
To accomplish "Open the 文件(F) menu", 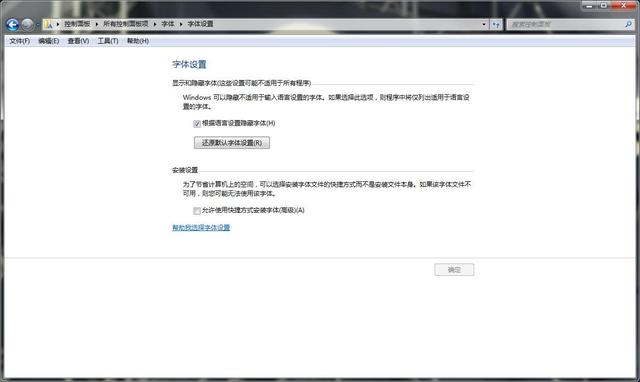I will pyautogui.click(x=20, y=41).
